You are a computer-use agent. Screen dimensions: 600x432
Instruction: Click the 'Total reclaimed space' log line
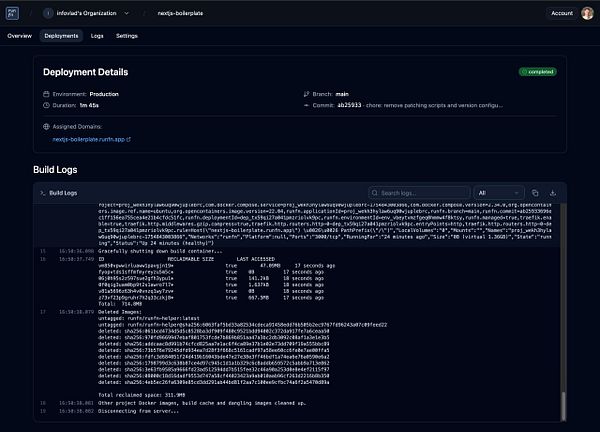click(142, 395)
